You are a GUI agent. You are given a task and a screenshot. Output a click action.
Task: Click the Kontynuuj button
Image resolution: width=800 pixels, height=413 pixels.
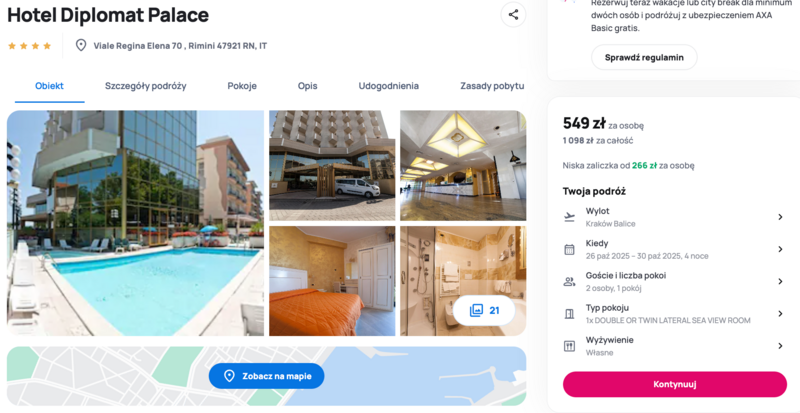pyautogui.click(x=674, y=384)
